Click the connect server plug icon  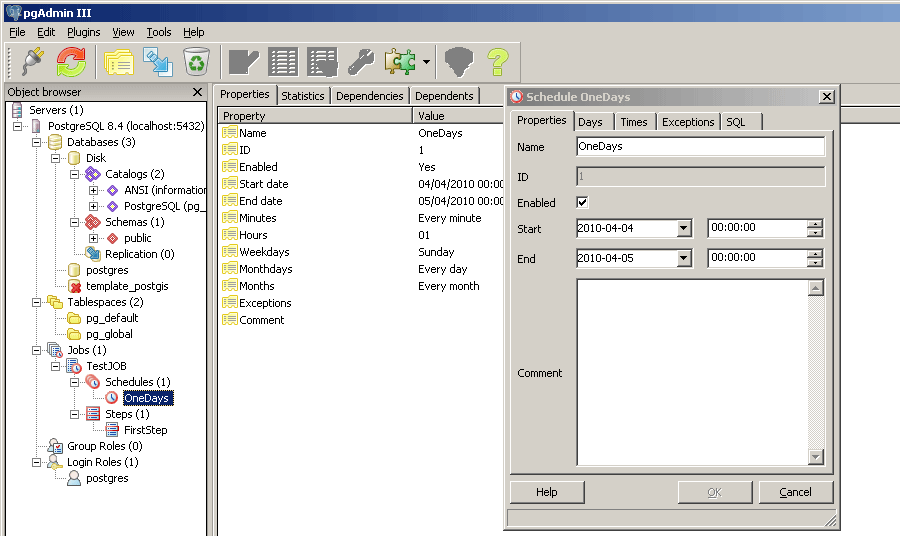[x=33, y=62]
